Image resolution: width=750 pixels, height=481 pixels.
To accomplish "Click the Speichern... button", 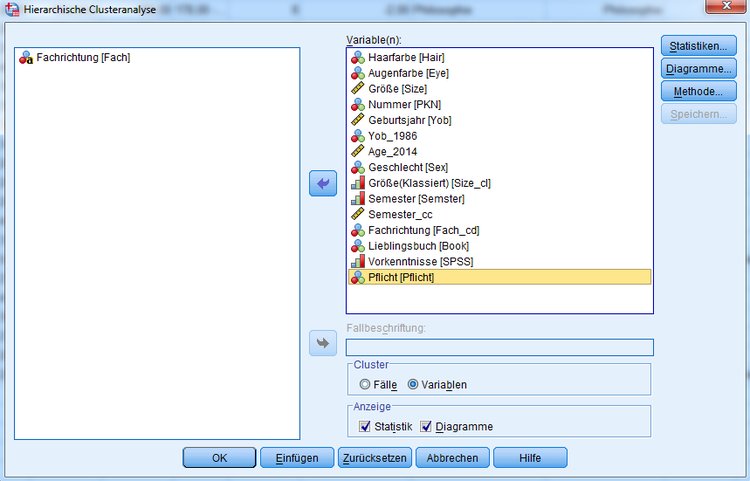I will click(x=698, y=114).
